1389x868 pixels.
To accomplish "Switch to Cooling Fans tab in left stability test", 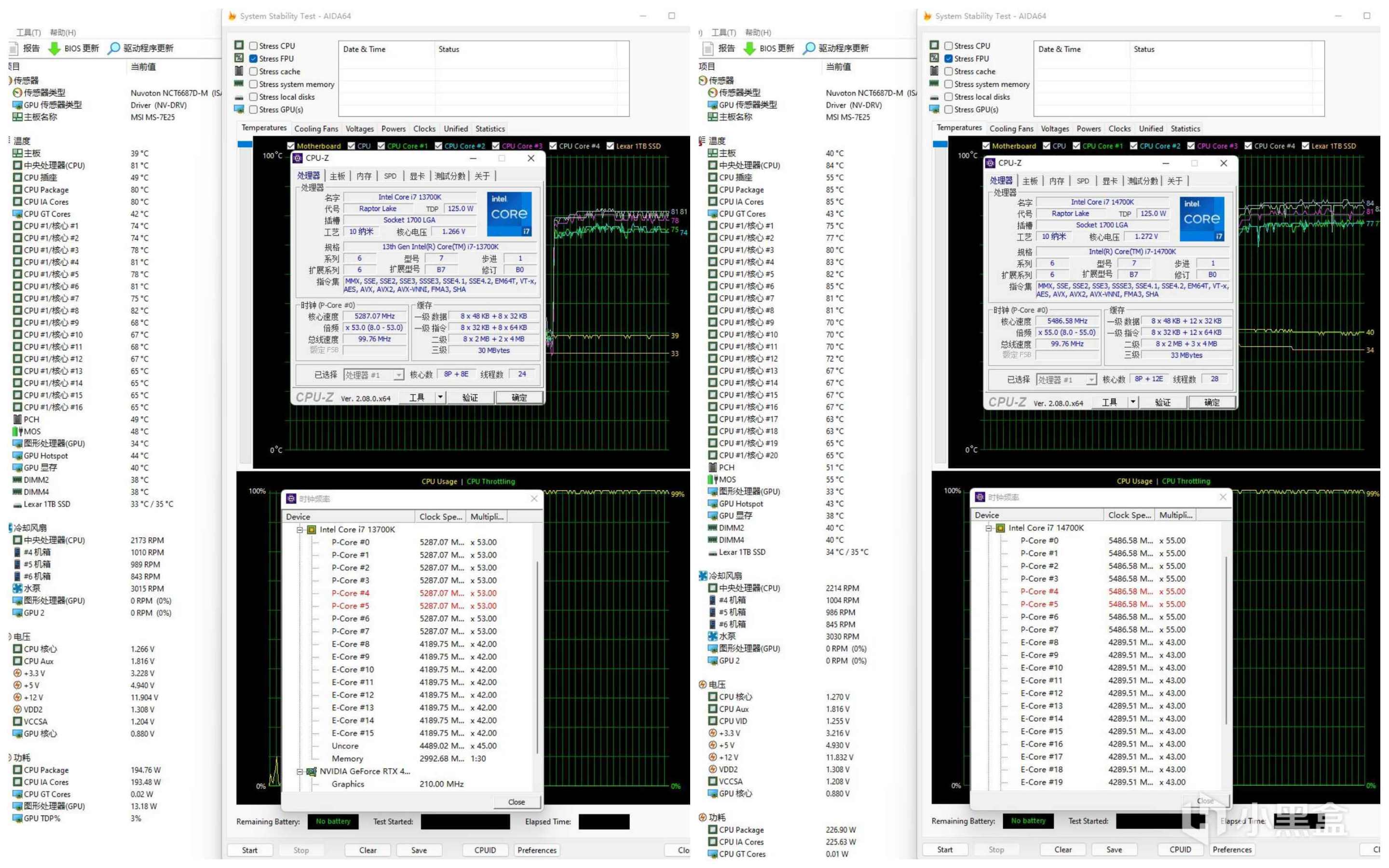I will coord(316,129).
